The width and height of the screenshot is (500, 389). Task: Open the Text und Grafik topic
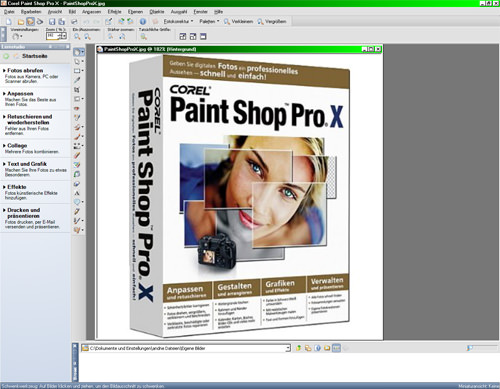[27, 164]
